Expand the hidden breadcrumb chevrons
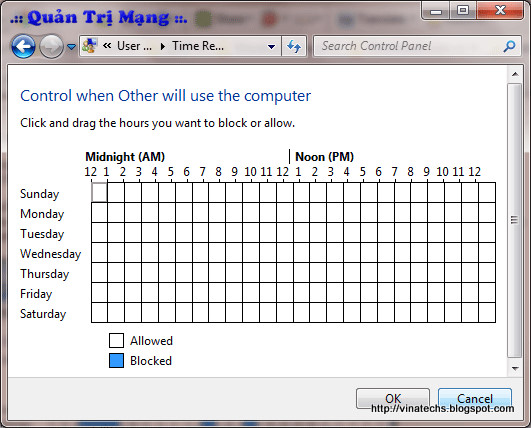The image size is (531, 428). (107, 46)
